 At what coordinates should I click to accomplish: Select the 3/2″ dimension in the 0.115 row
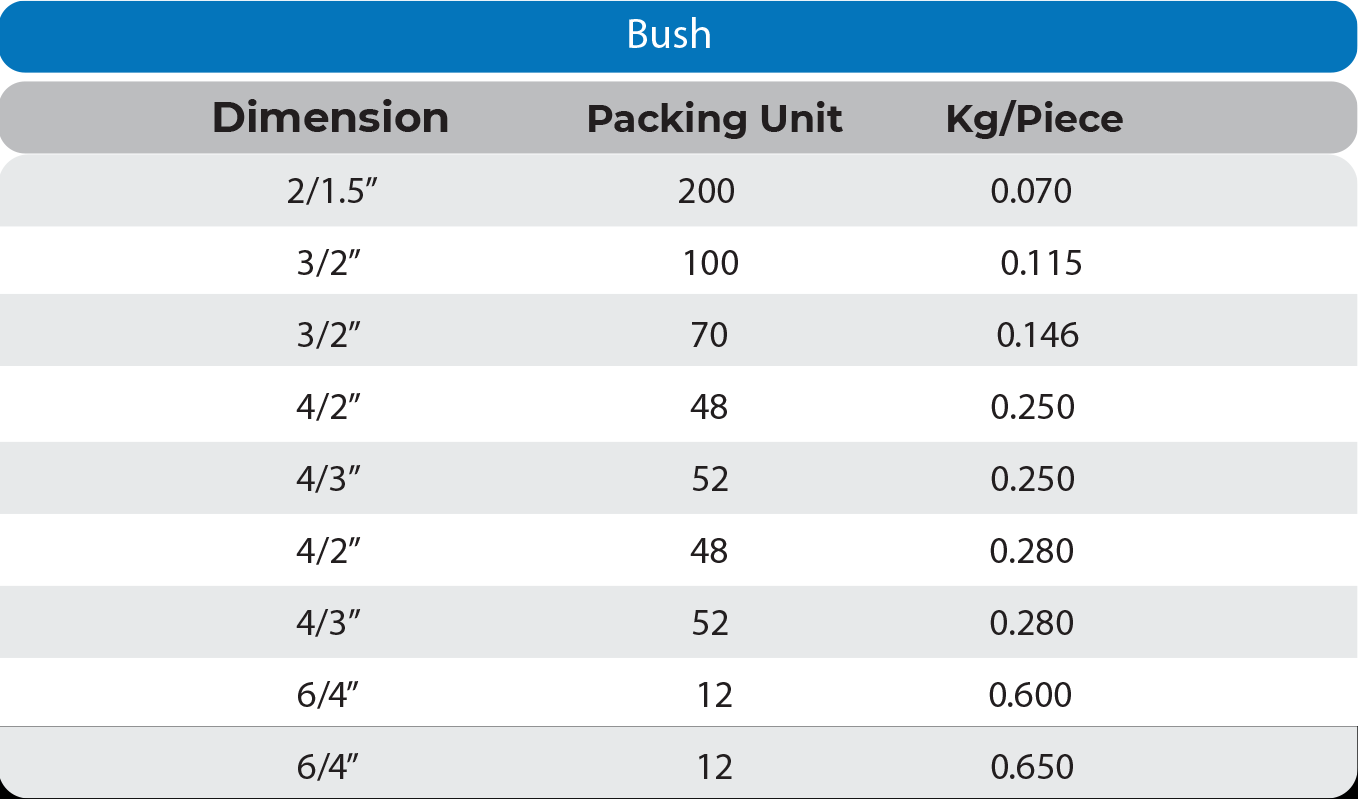coord(328,263)
